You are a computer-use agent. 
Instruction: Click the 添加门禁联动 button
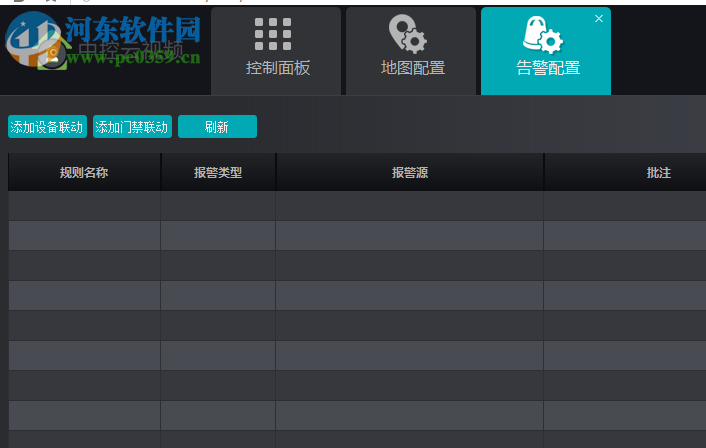pyautogui.click(x=132, y=127)
